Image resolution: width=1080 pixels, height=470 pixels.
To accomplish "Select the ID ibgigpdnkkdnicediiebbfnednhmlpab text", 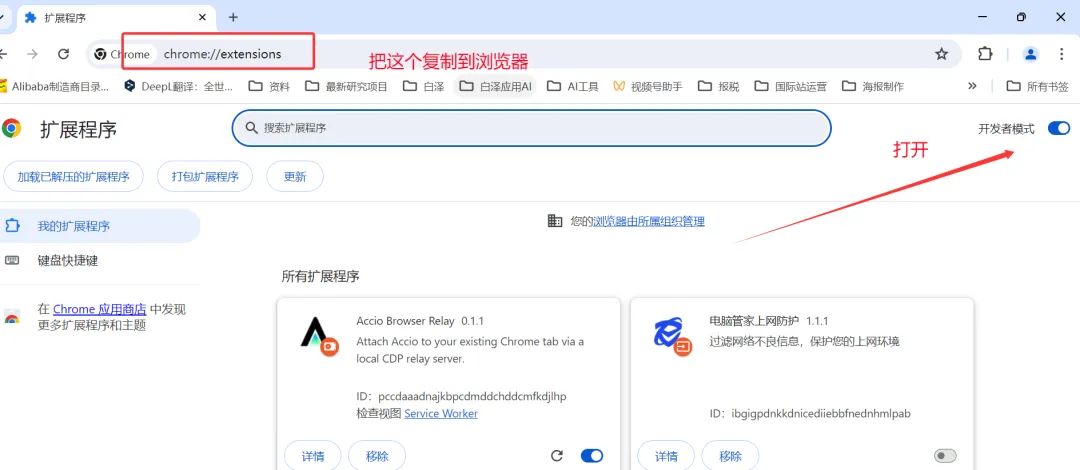I will pos(820,413).
